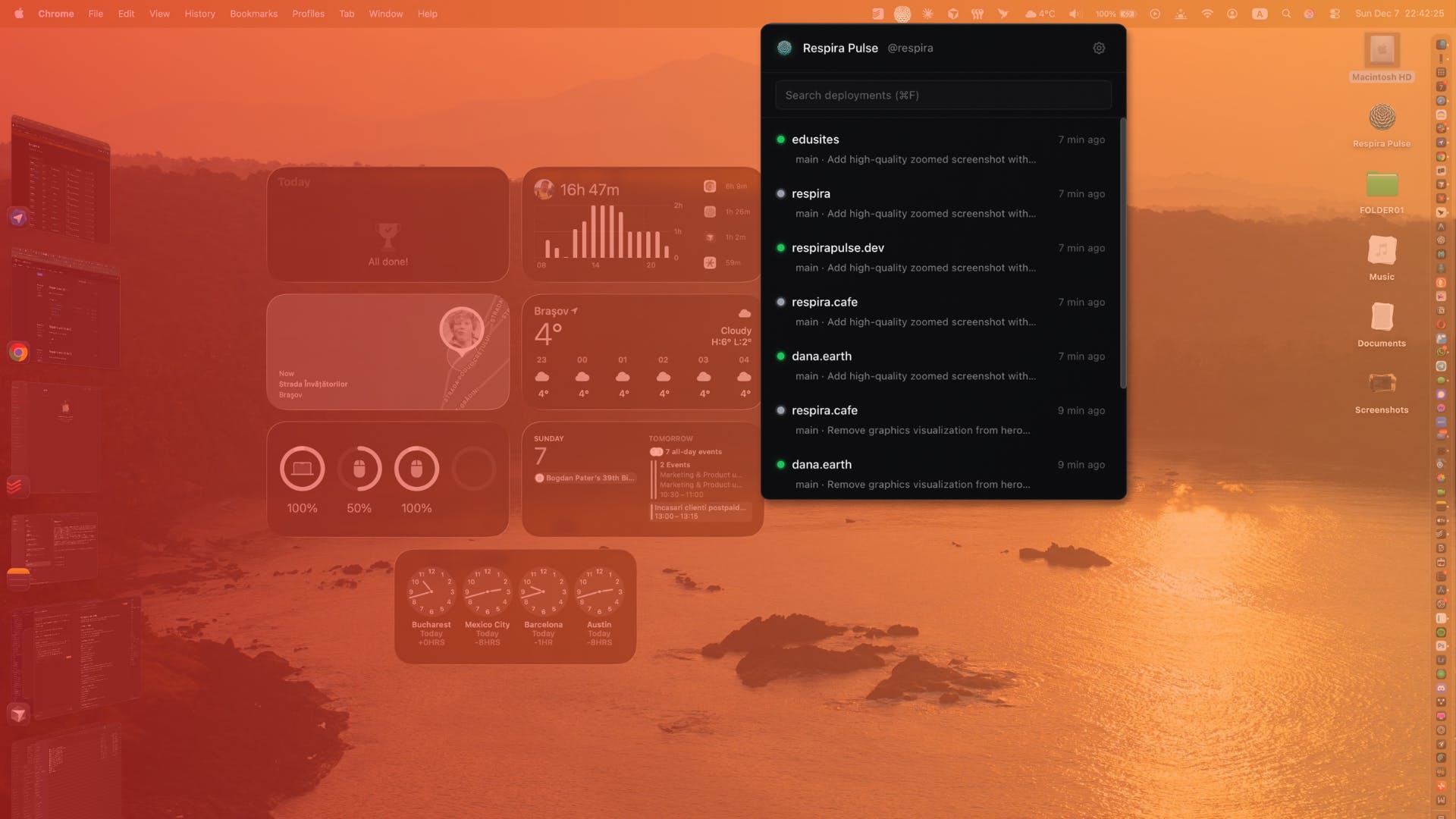Open Control Center from menu bar

coord(1335,14)
